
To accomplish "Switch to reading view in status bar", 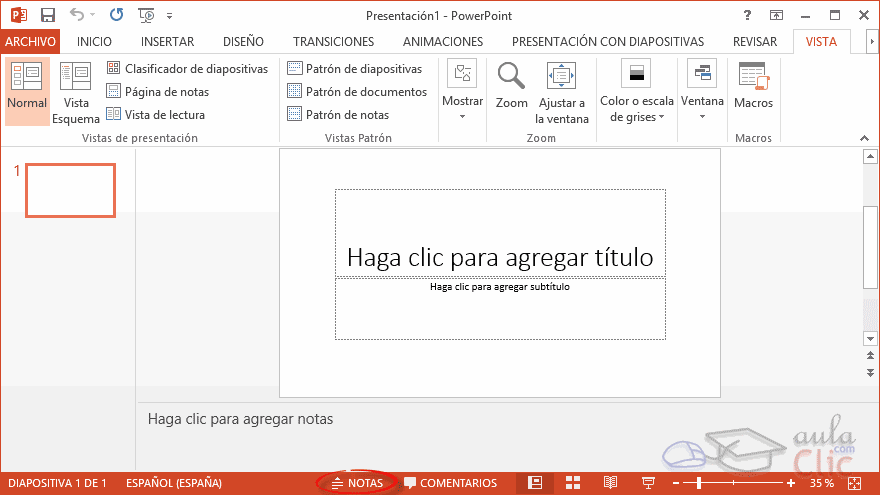I will coord(609,483).
